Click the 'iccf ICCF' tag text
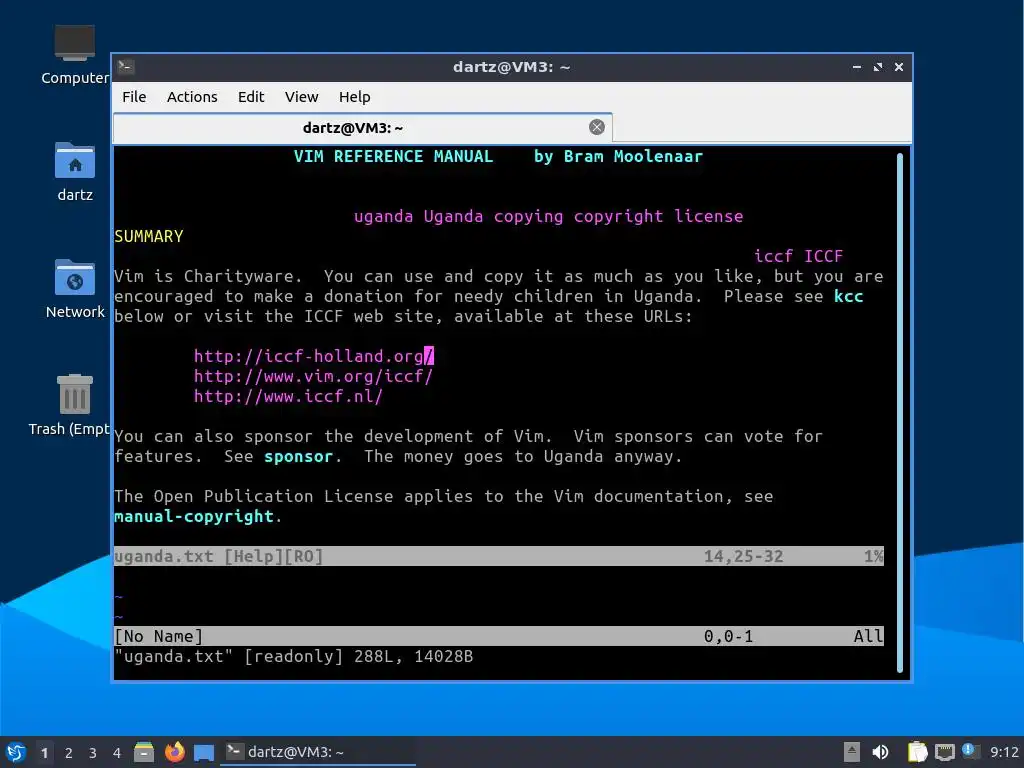 (798, 256)
